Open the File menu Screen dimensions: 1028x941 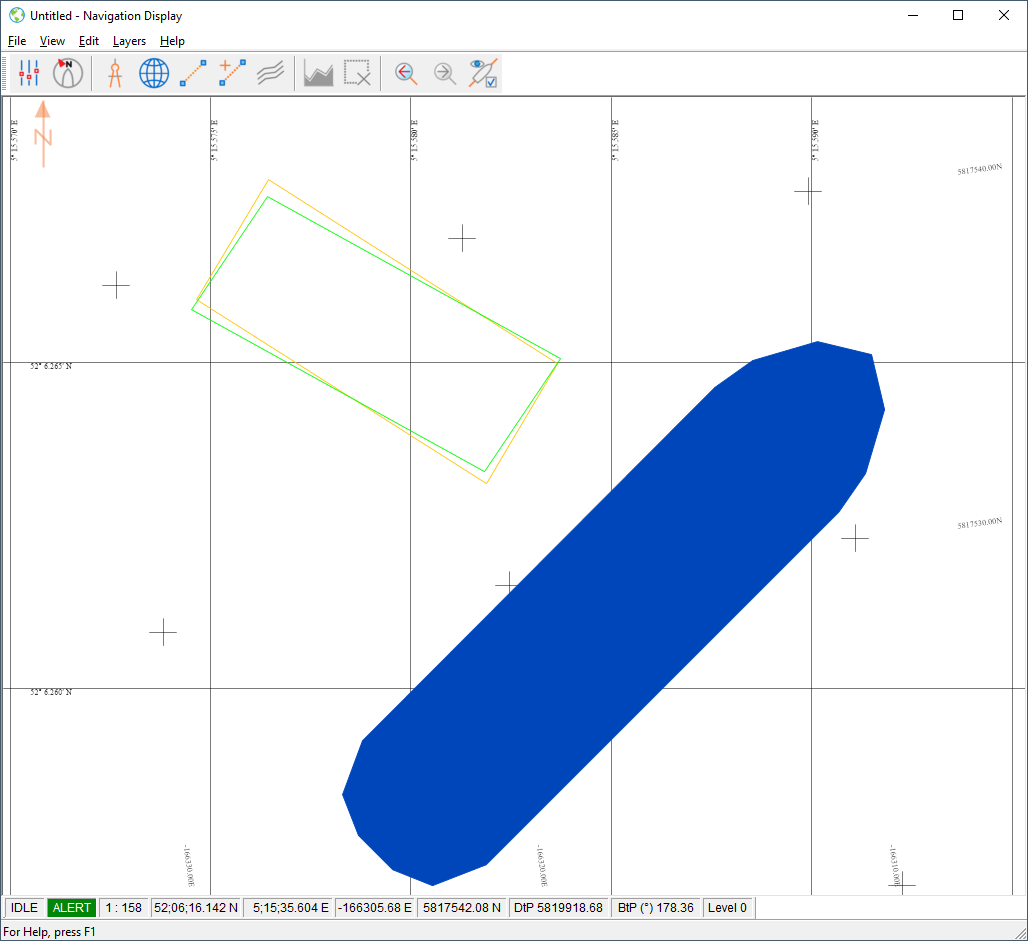coord(17,41)
